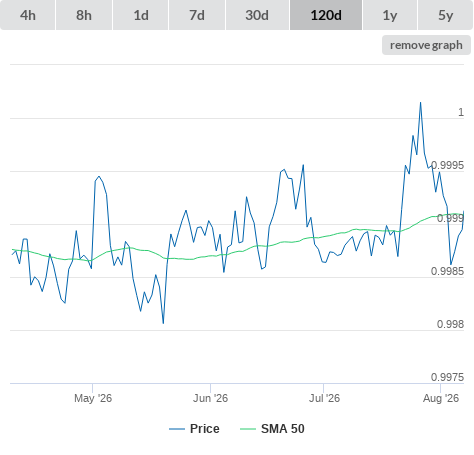This screenshot has height=455, width=474.
Task: Click the 0.9995 y-axis label
Action: pos(447,165)
